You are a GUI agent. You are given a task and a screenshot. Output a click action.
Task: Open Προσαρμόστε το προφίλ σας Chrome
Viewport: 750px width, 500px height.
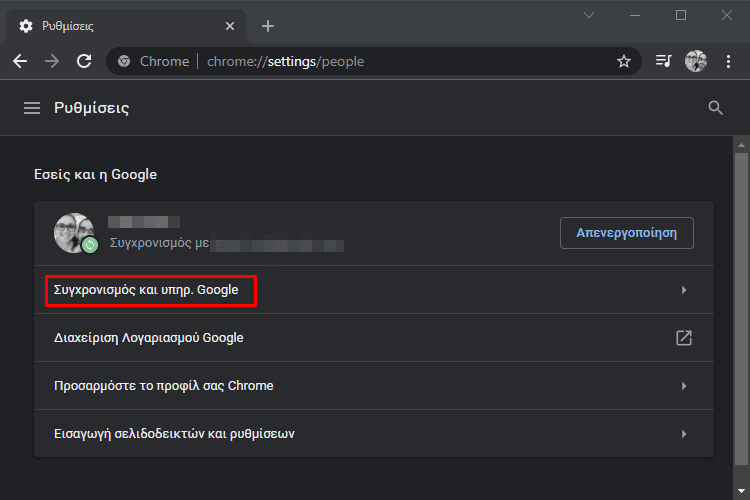pos(374,386)
